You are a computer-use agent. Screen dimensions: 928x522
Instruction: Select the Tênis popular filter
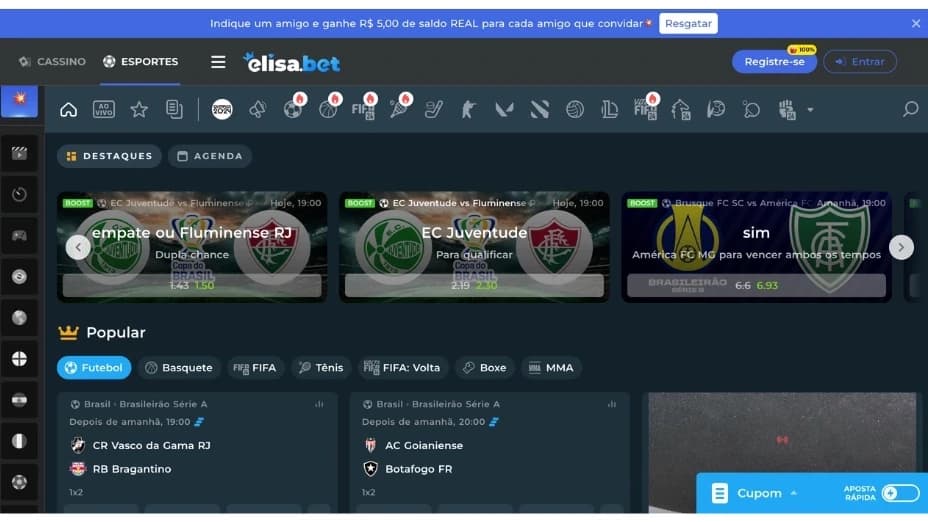click(x=321, y=368)
